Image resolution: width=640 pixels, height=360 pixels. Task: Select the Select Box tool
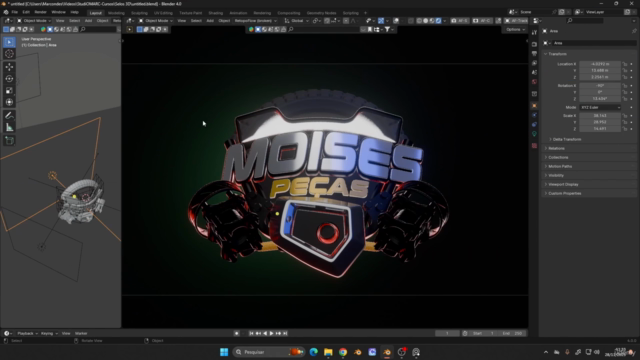(9, 42)
